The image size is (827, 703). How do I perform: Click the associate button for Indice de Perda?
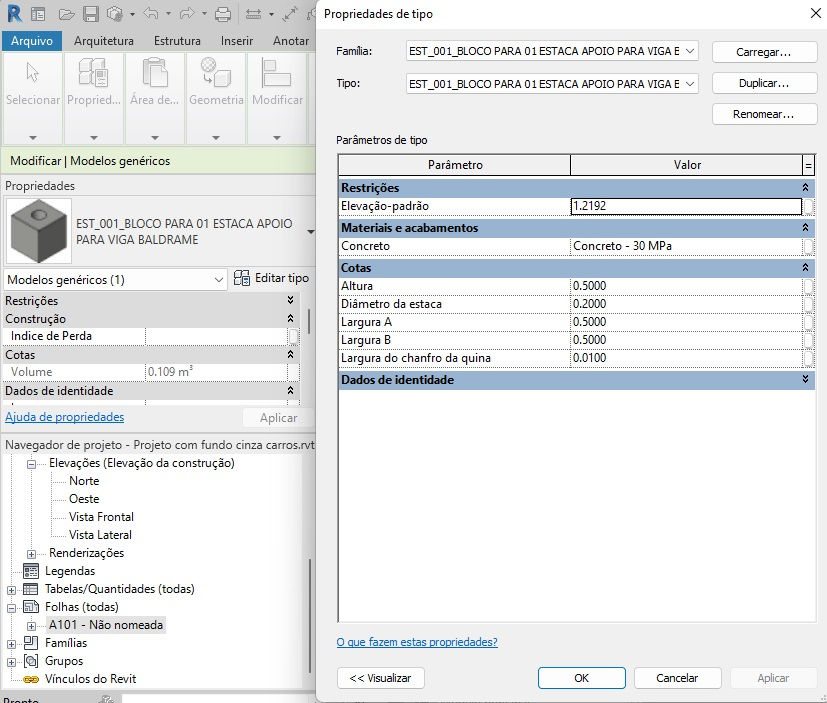coord(293,336)
